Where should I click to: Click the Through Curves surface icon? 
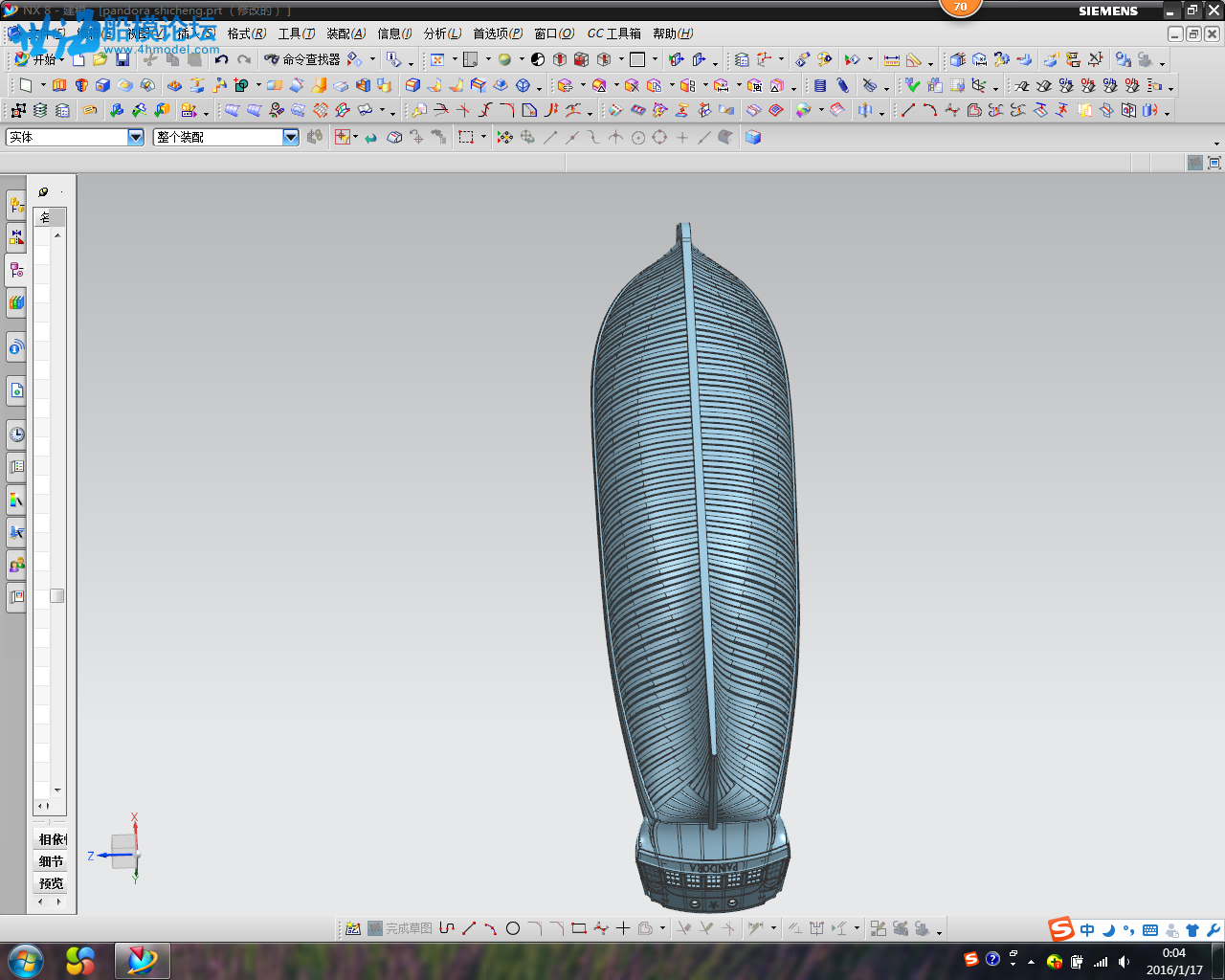(x=233, y=110)
